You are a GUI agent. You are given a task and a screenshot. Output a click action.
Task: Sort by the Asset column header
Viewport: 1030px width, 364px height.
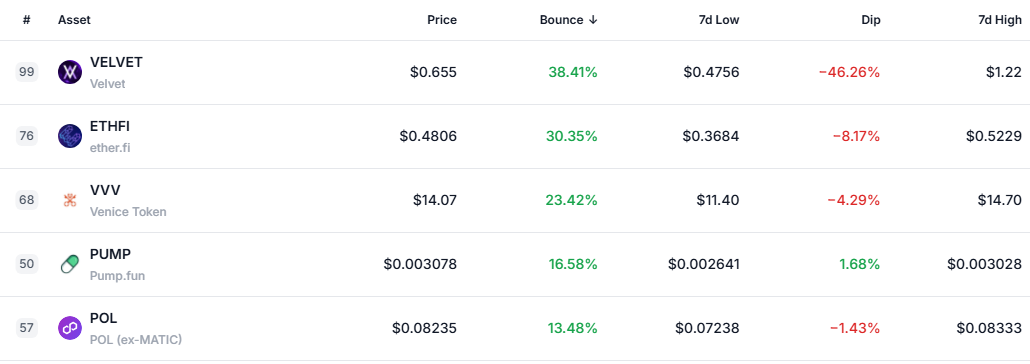(74, 20)
